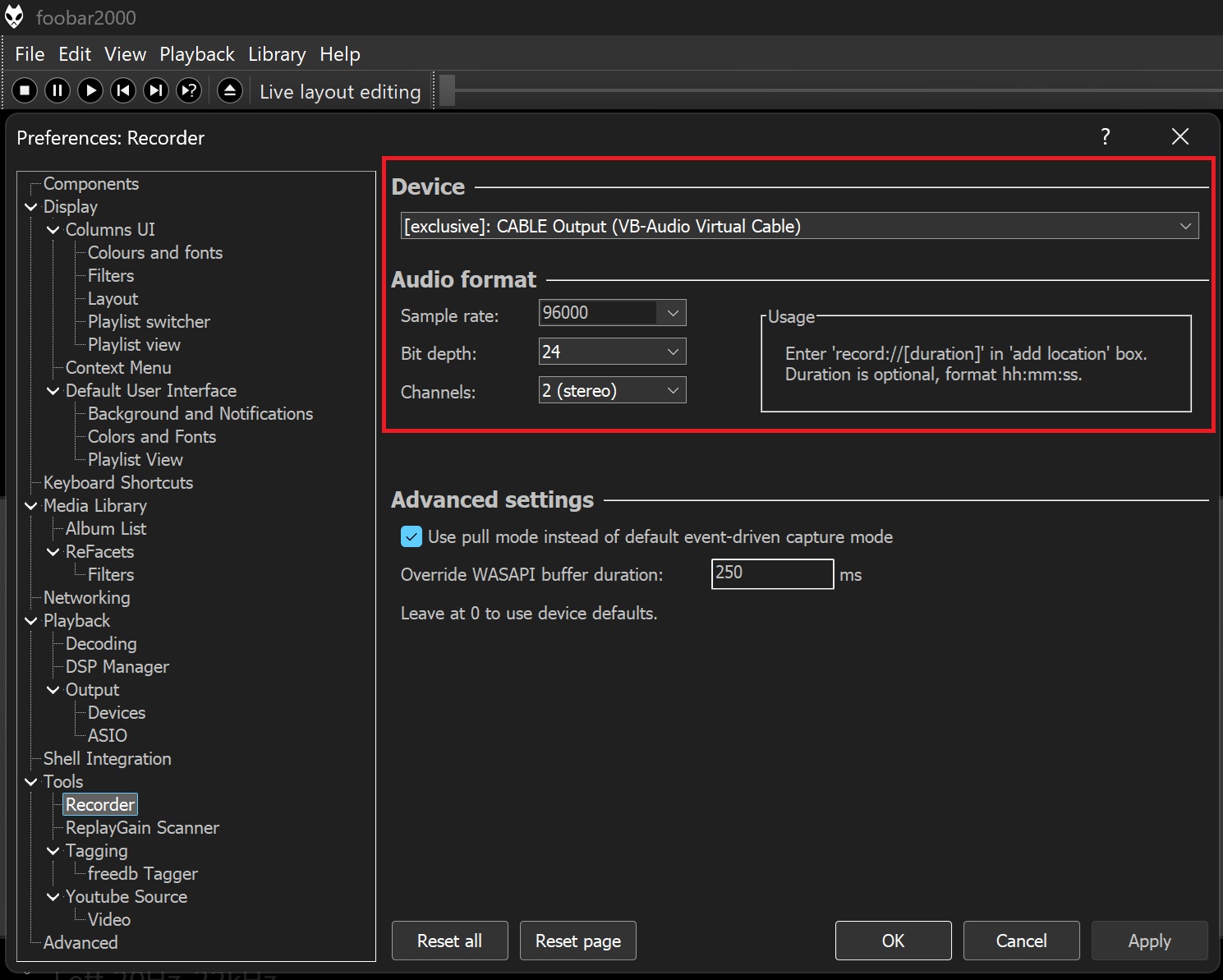The height and width of the screenshot is (980, 1223).
Task: Collapse the Youtube Source node
Action: coord(53,897)
